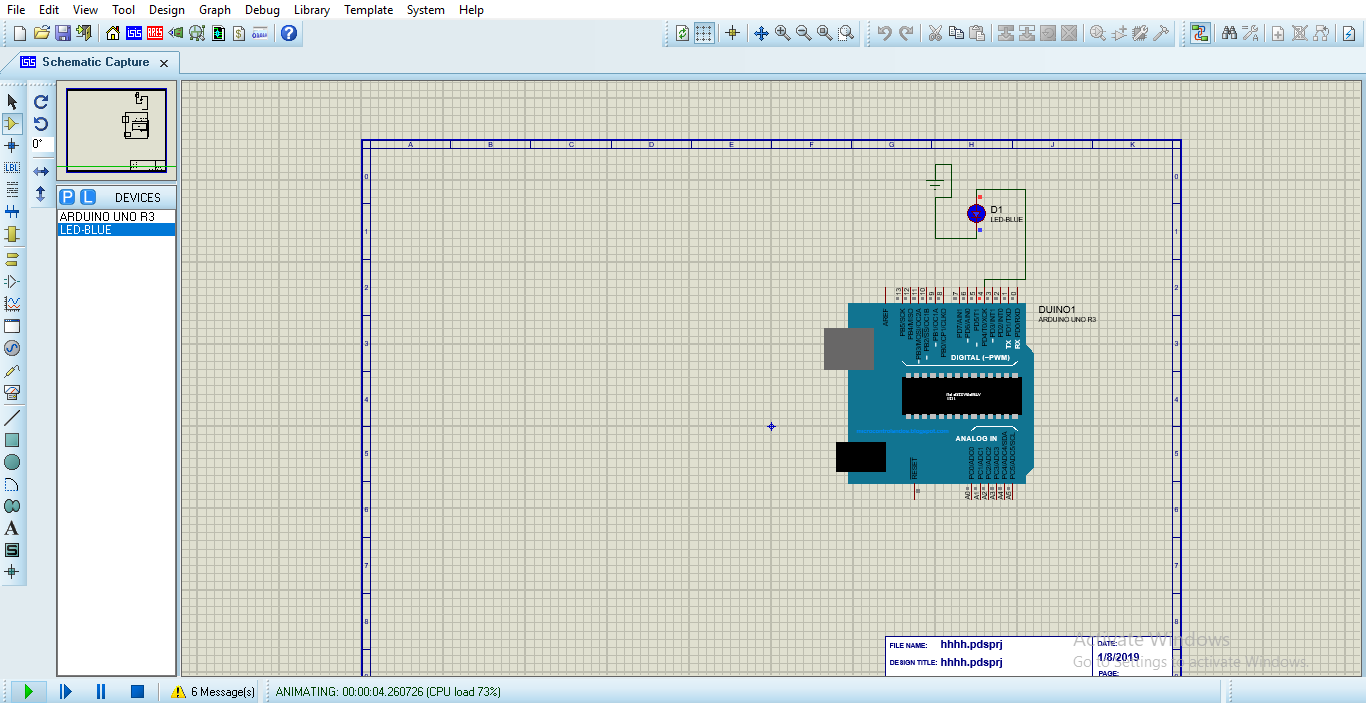Stop the simulation
The width and height of the screenshot is (1366, 703).
[138, 691]
